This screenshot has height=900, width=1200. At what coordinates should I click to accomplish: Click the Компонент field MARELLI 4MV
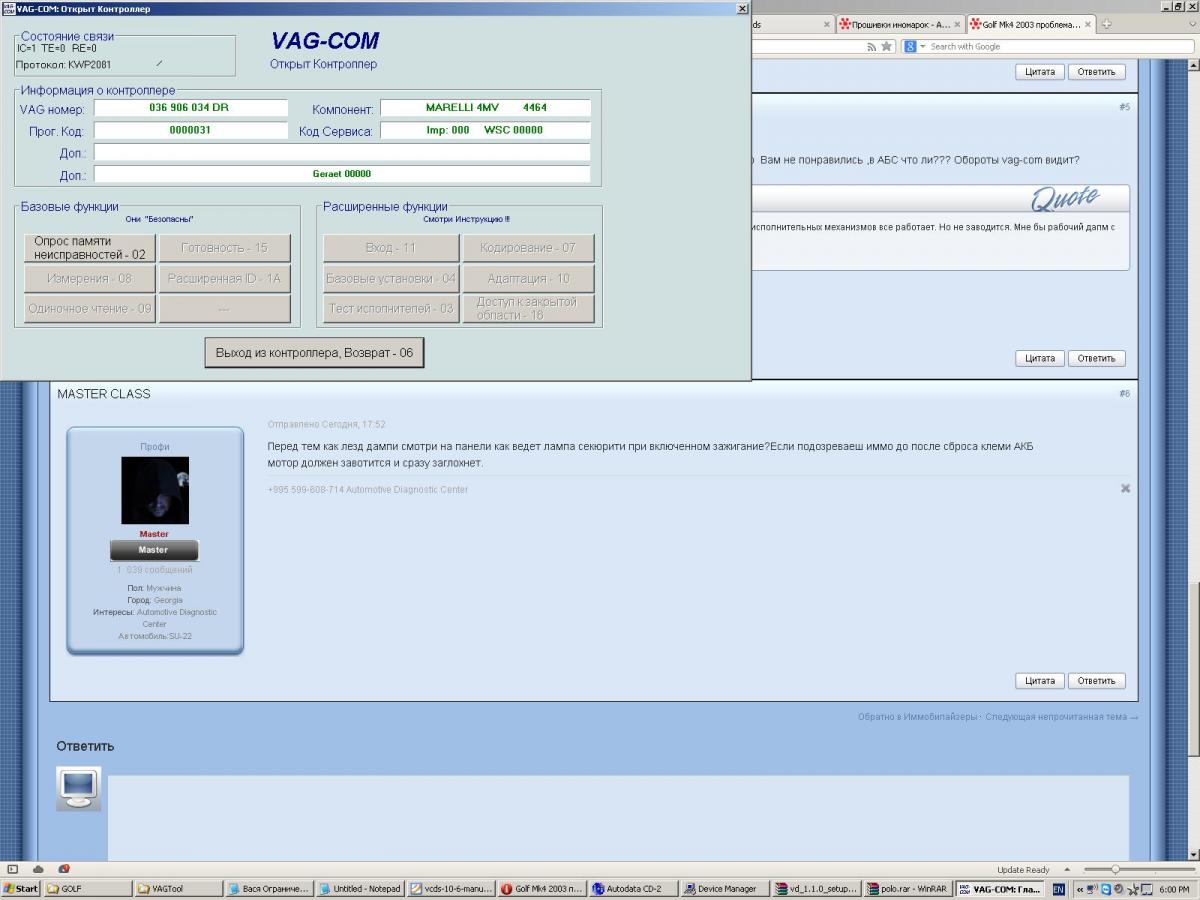(485, 108)
